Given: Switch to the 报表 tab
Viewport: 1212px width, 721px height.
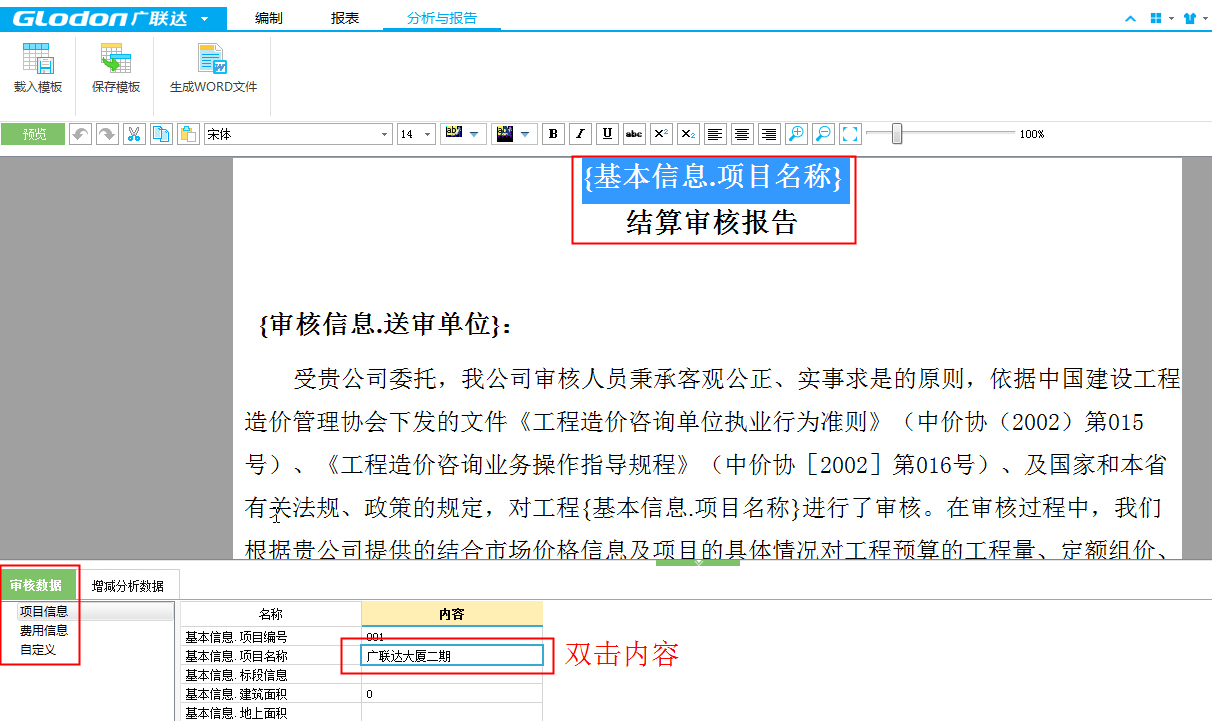Looking at the screenshot, I should pyautogui.click(x=345, y=18).
